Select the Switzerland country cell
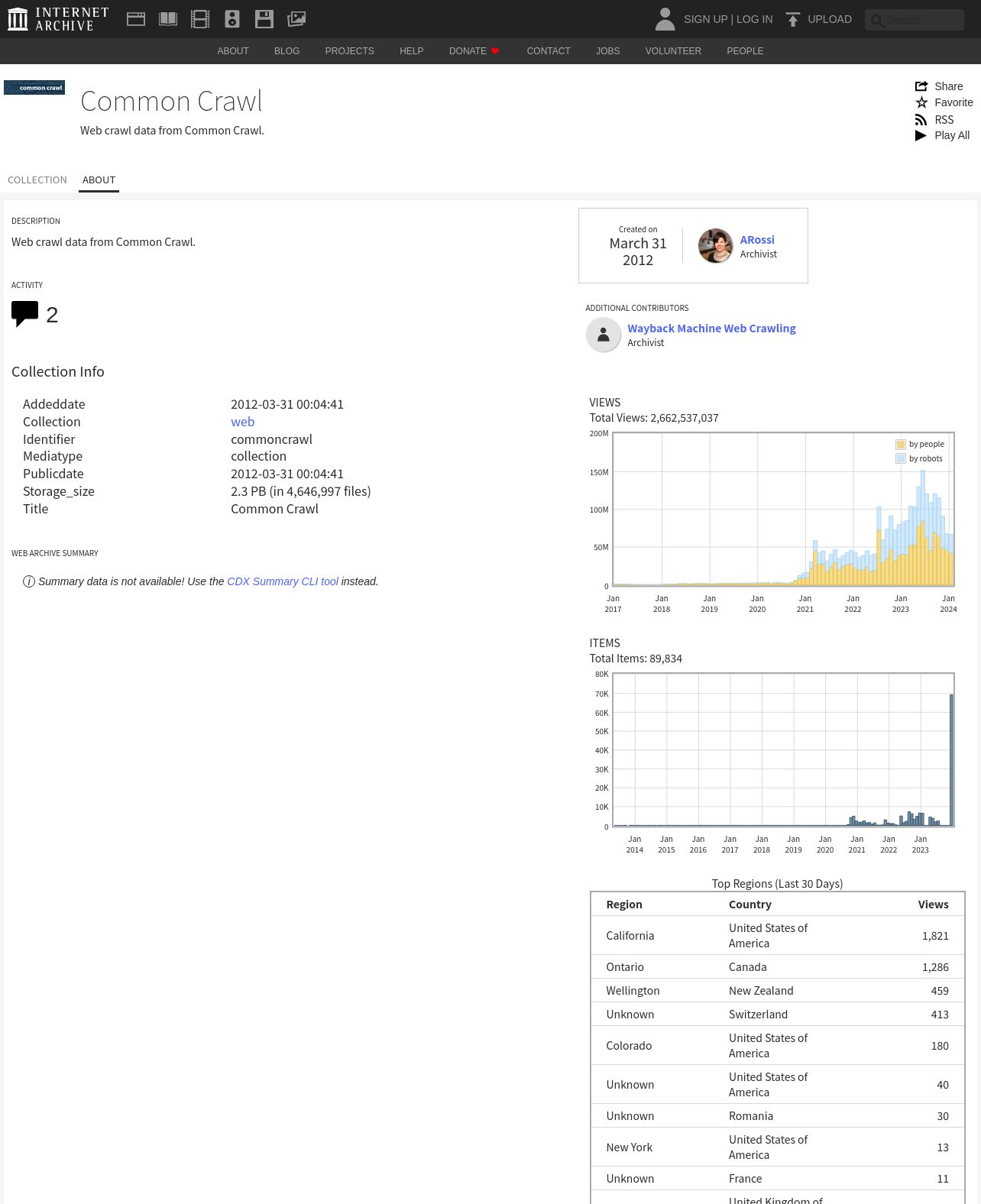 [x=758, y=1015]
